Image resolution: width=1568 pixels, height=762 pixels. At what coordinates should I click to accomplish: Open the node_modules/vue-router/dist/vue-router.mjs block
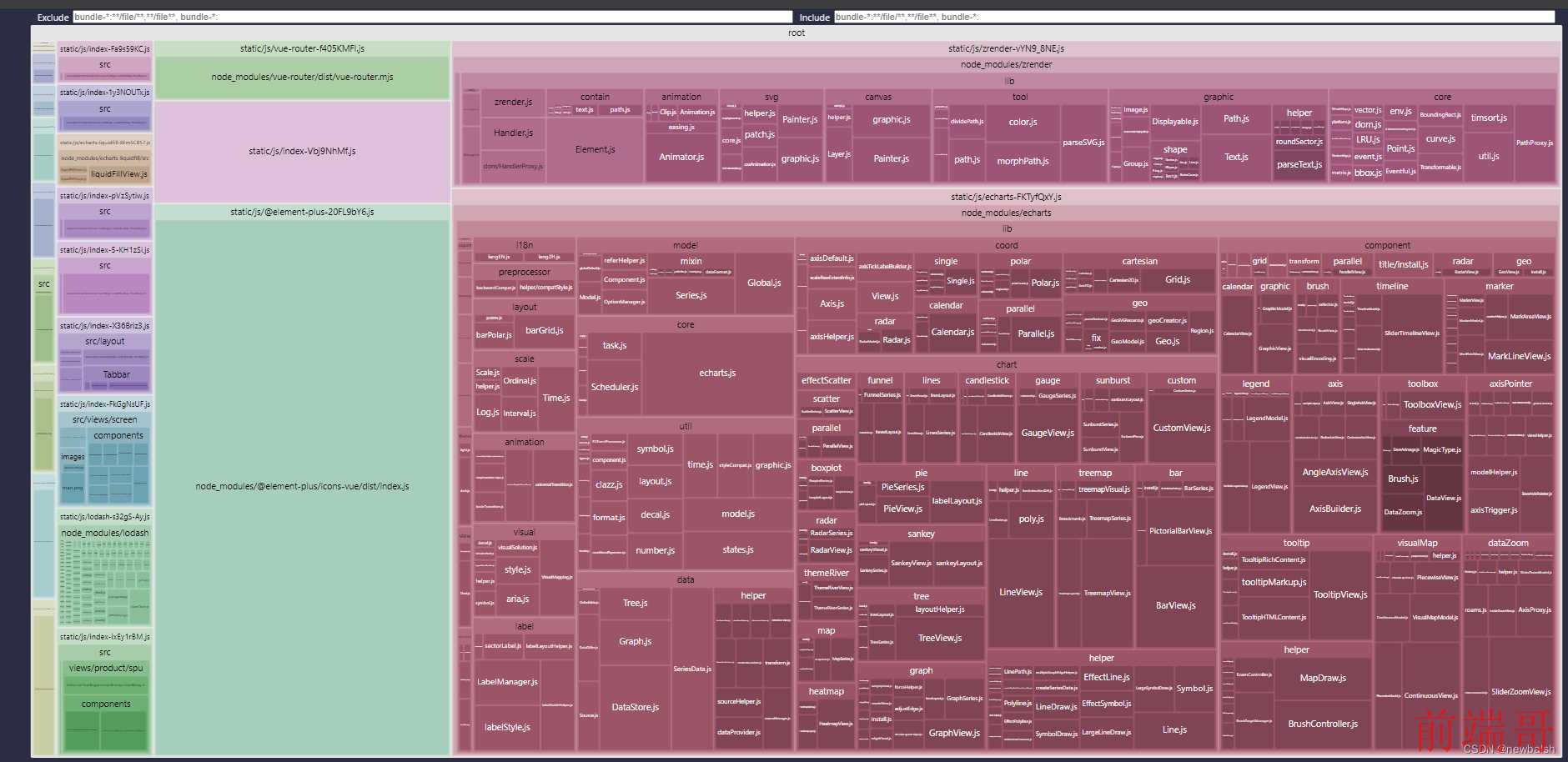(302, 78)
